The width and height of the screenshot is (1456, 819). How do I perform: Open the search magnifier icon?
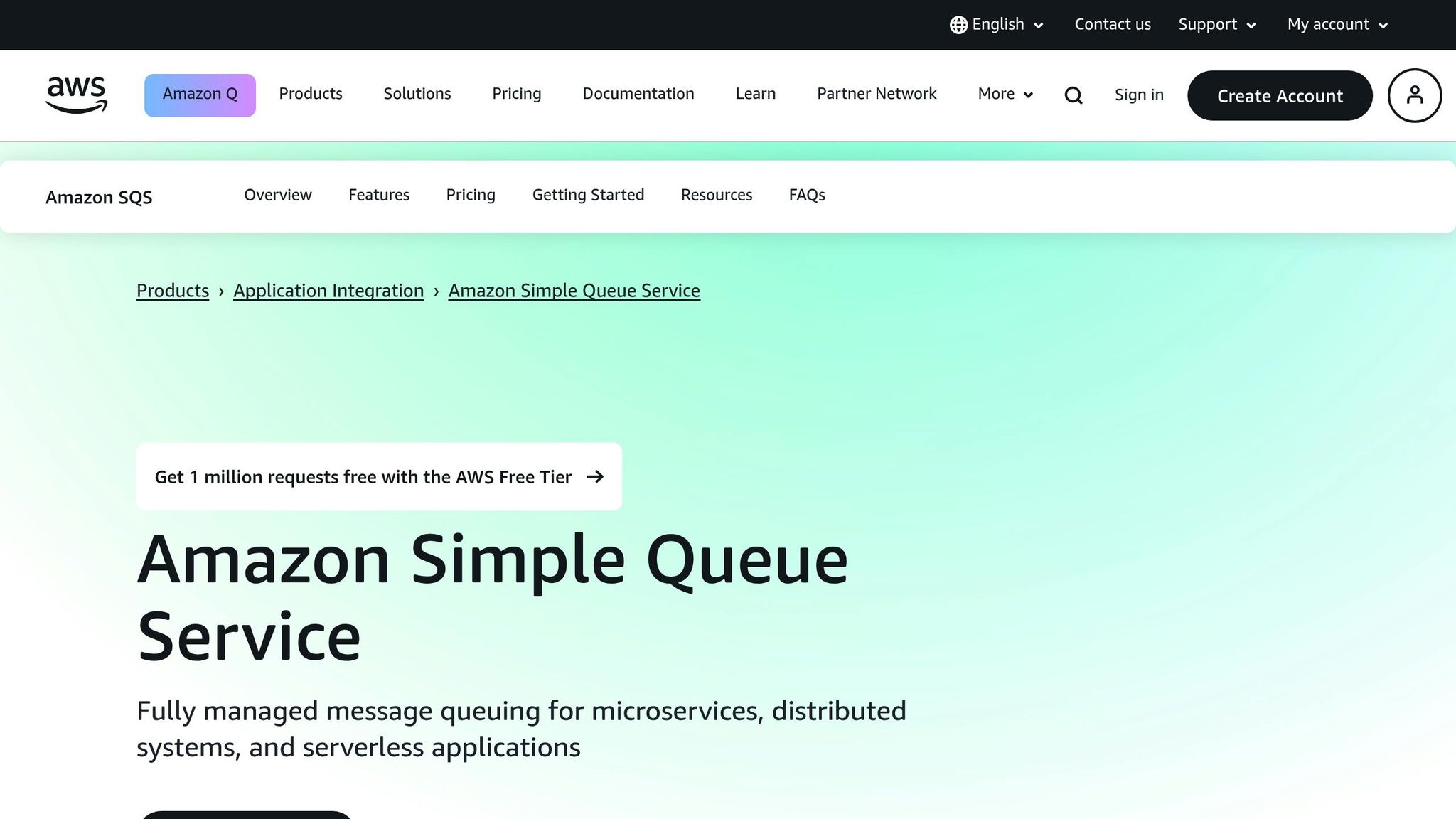point(1074,95)
